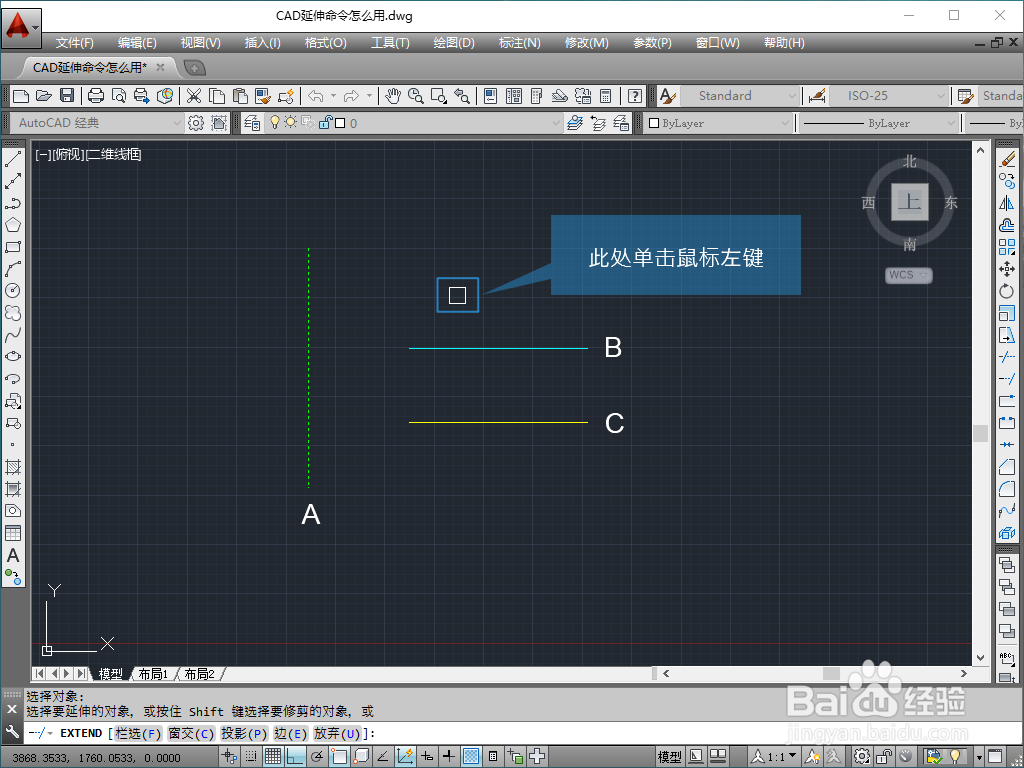Choose the 窗交(C) command option
The width and height of the screenshot is (1024, 768).
(x=191, y=733)
